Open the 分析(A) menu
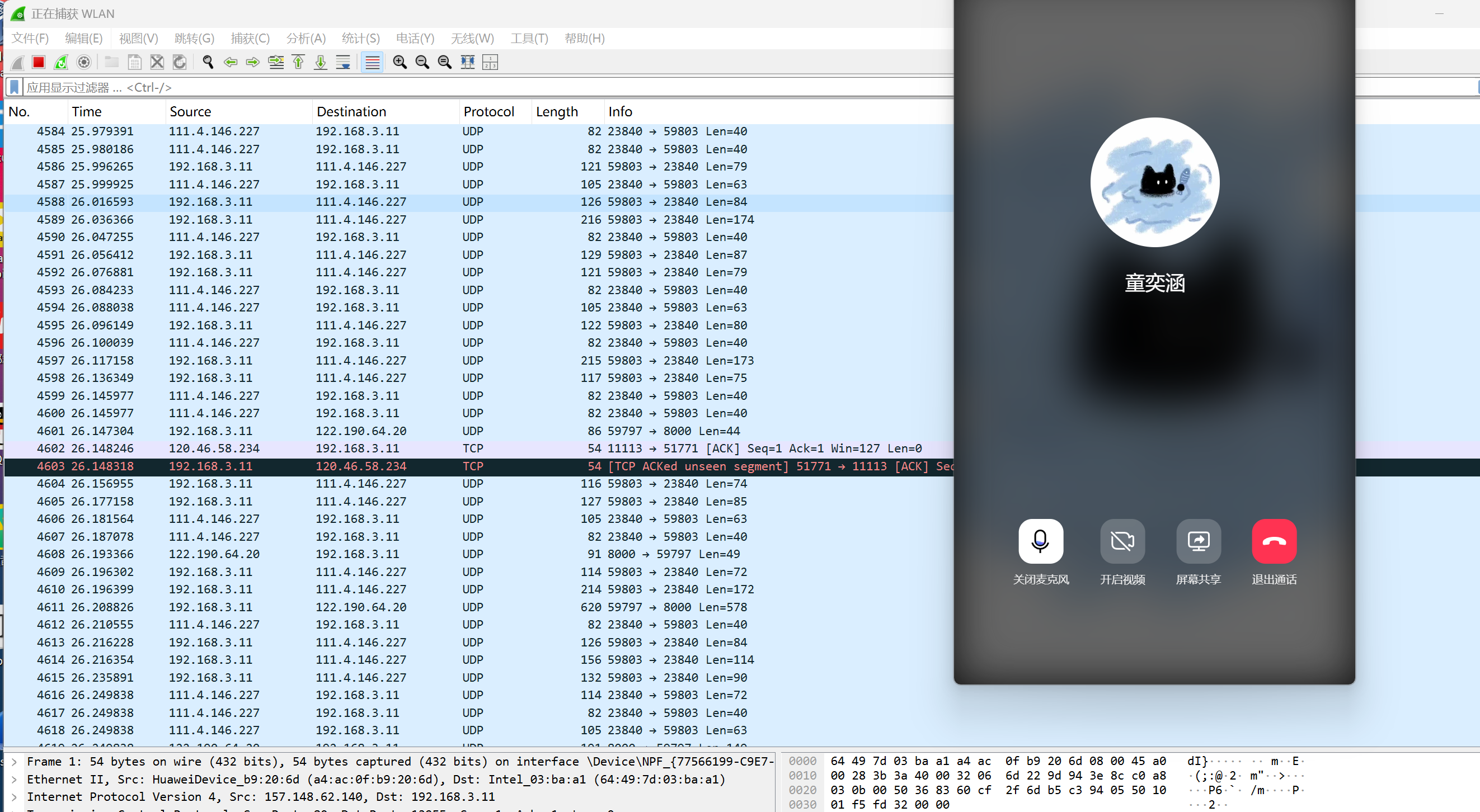 point(306,39)
